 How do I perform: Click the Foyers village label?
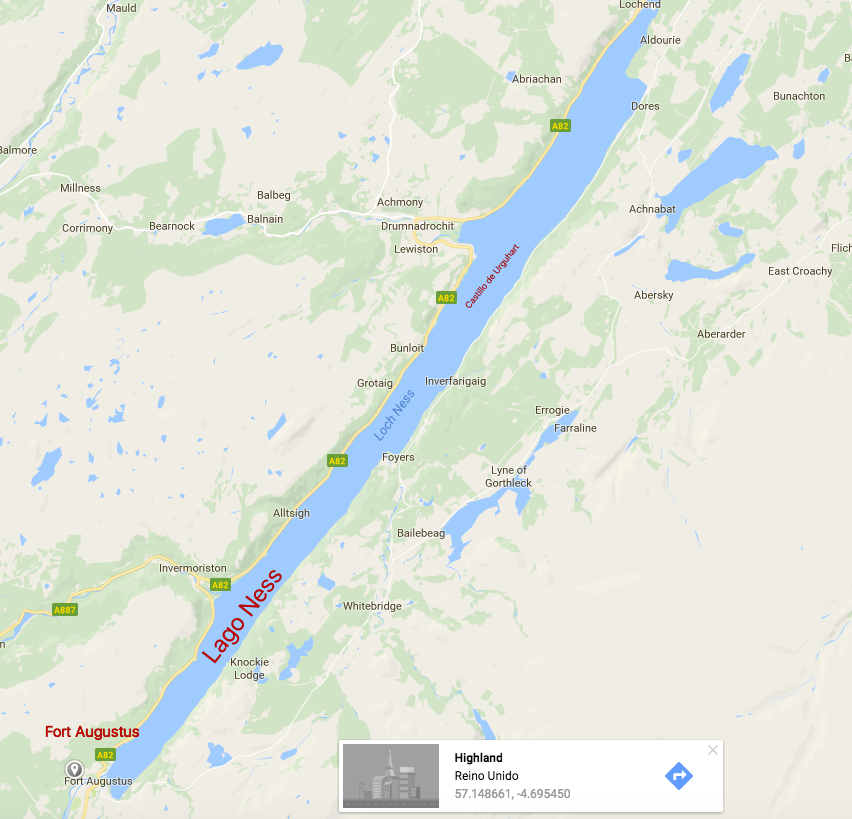click(x=398, y=457)
